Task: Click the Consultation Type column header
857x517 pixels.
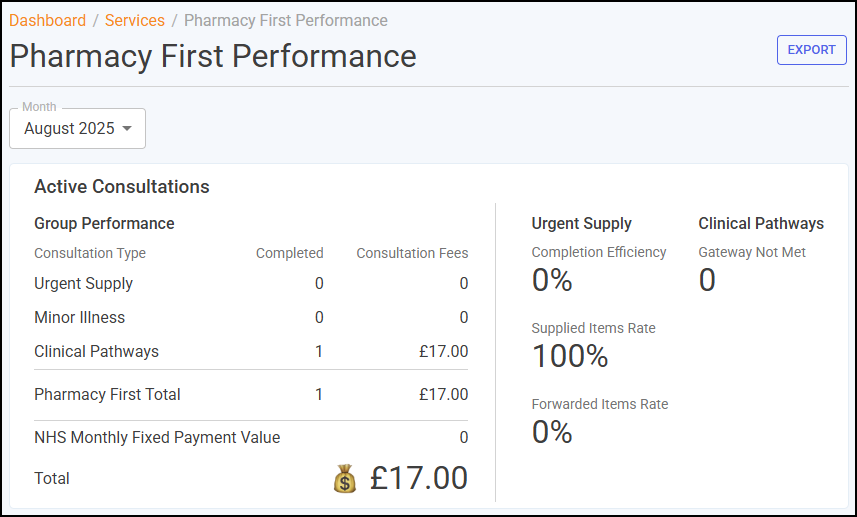Action: [x=90, y=253]
